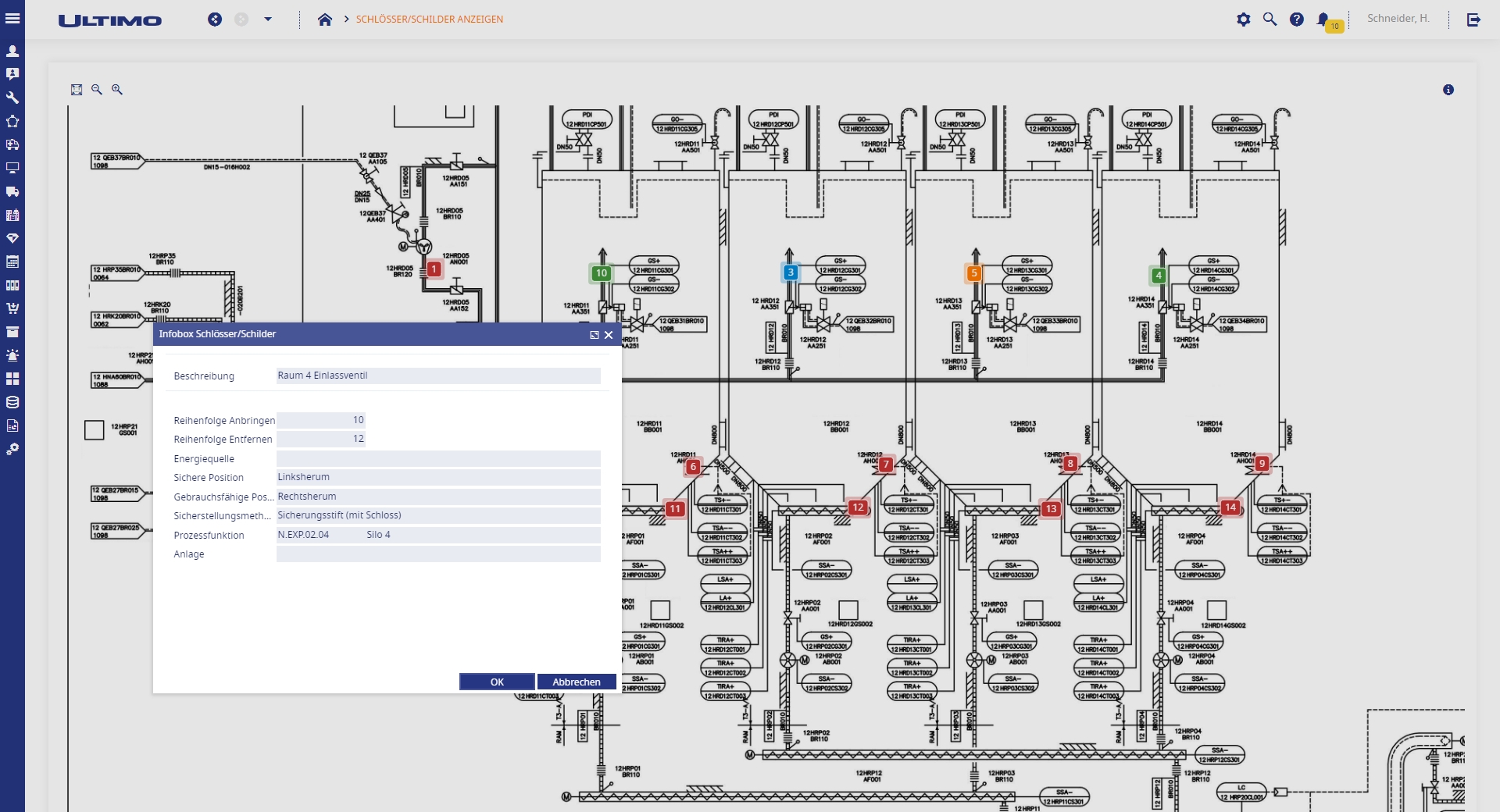Open the binders sidebar icon
The image size is (1500, 812).
[12, 285]
